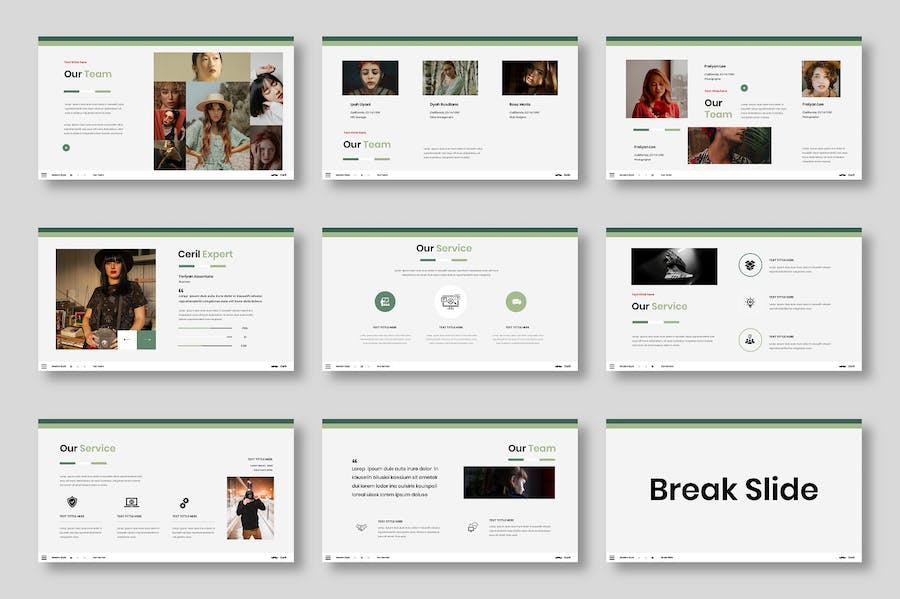
Task: Click the chat bubbles icon on the quote slide
Action: 472,527
